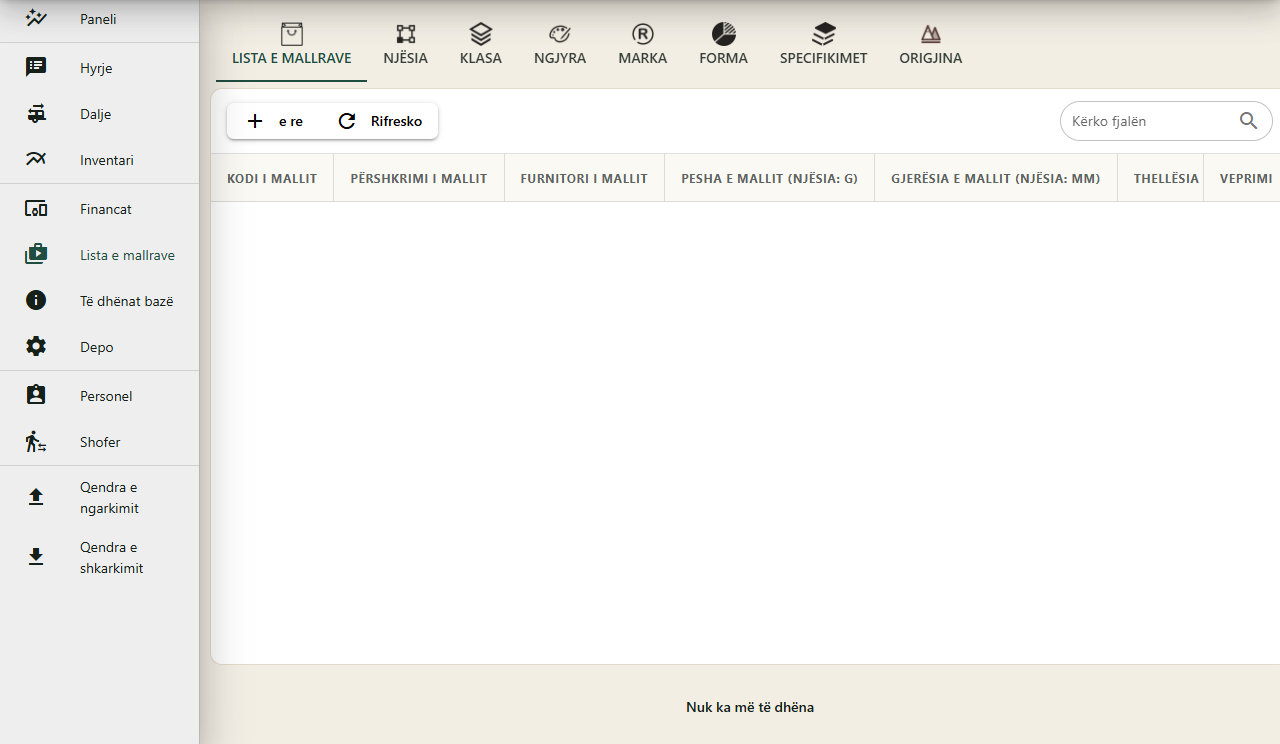Select the LISTA E MALLRAVE tab
The width and height of the screenshot is (1280, 744).
292,47
